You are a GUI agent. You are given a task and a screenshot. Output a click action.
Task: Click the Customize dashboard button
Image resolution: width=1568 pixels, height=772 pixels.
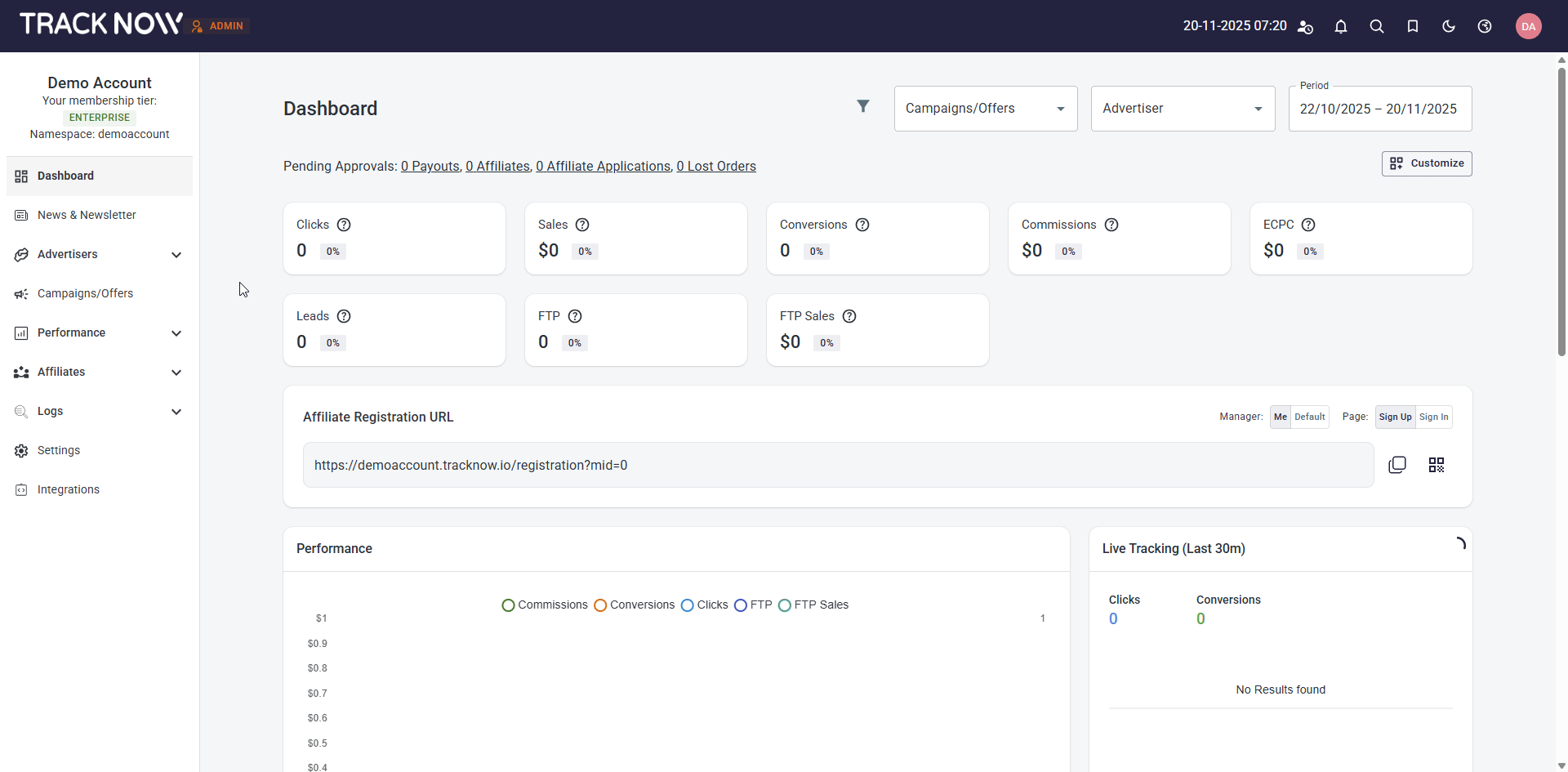point(1426,163)
